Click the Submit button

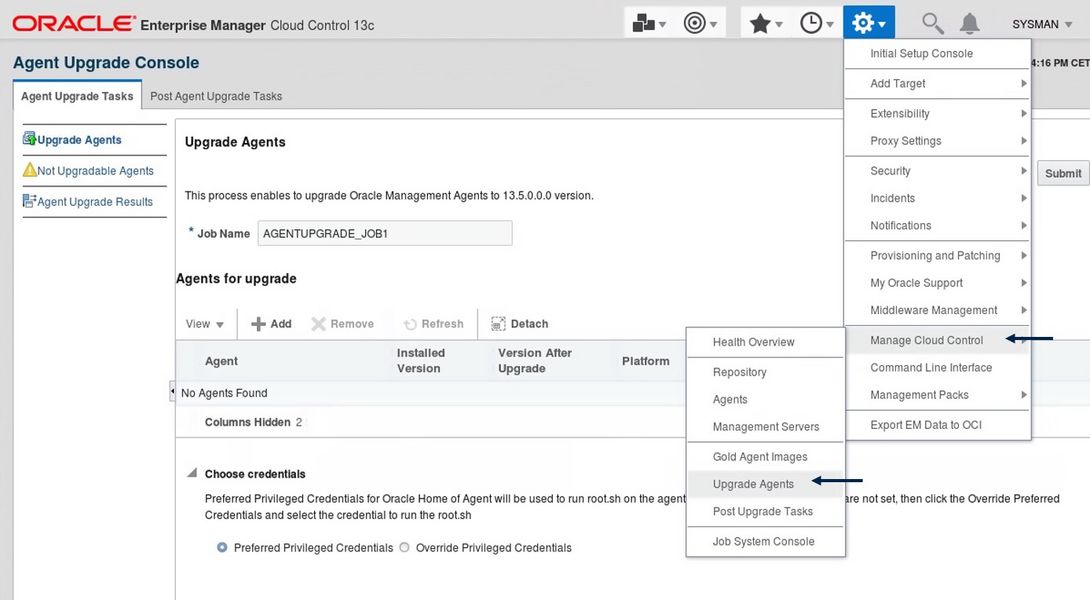[1063, 173]
